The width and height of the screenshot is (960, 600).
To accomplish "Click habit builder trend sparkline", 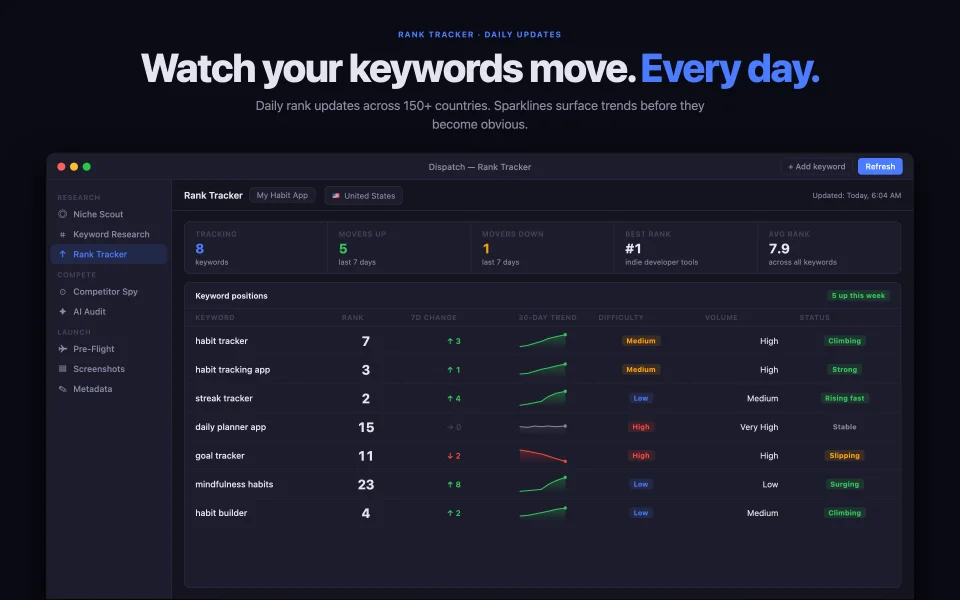I will pyautogui.click(x=543, y=512).
